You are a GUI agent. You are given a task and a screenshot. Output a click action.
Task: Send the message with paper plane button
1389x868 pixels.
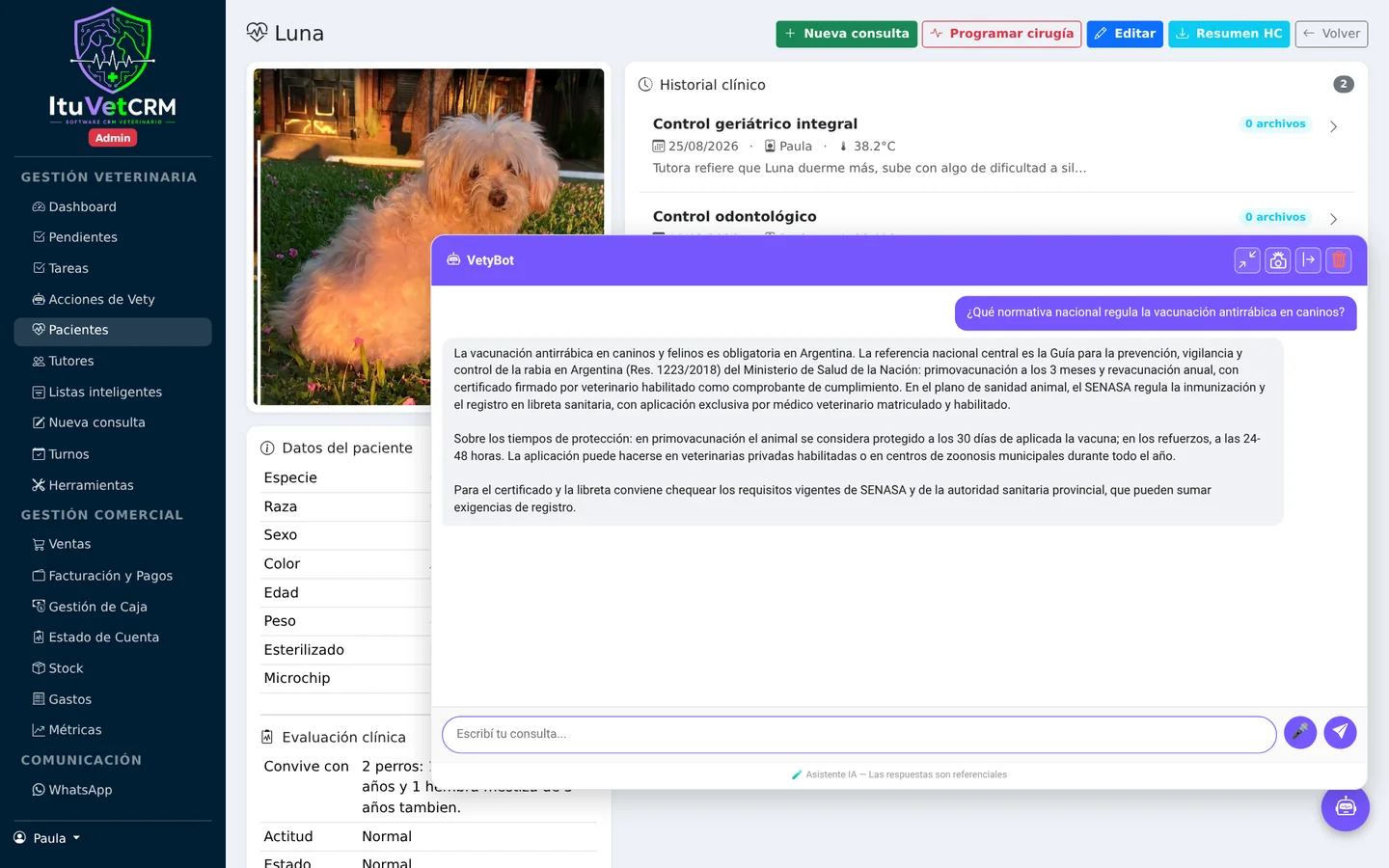coord(1340,732)
